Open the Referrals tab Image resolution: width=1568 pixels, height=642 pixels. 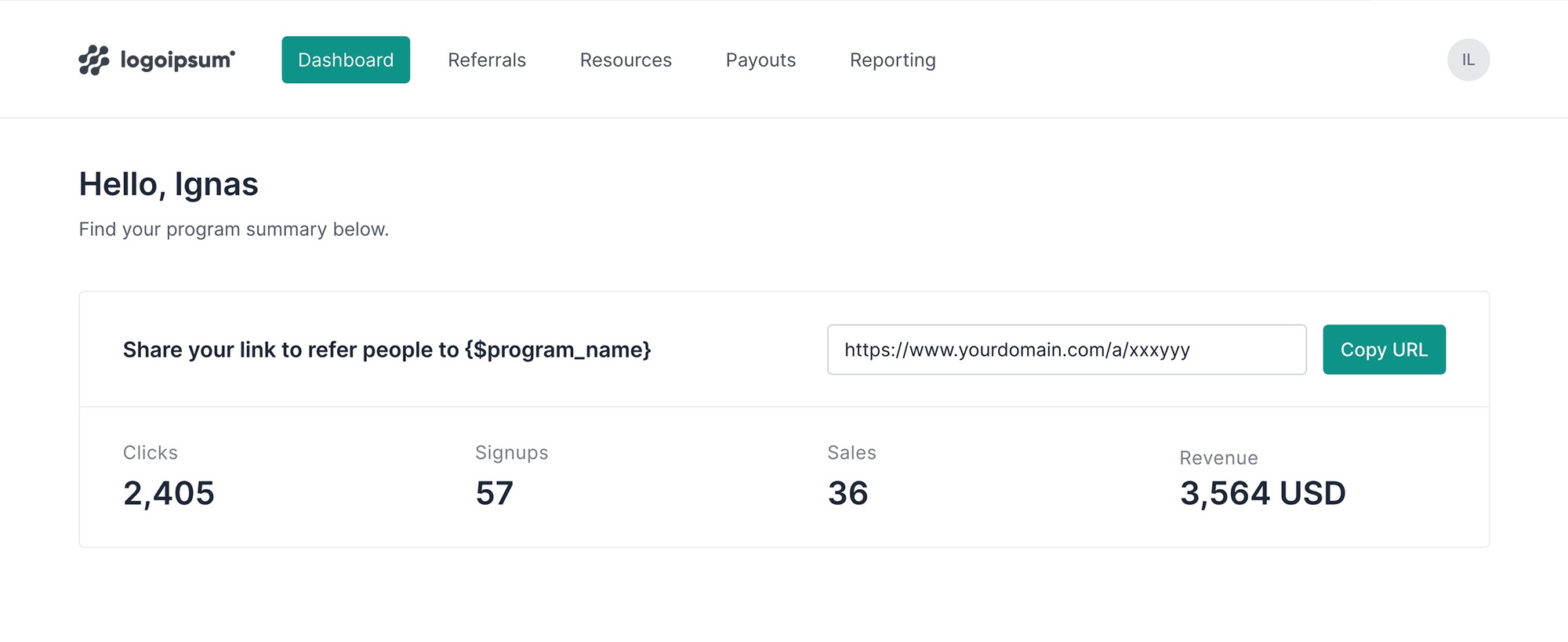[487, 60]
